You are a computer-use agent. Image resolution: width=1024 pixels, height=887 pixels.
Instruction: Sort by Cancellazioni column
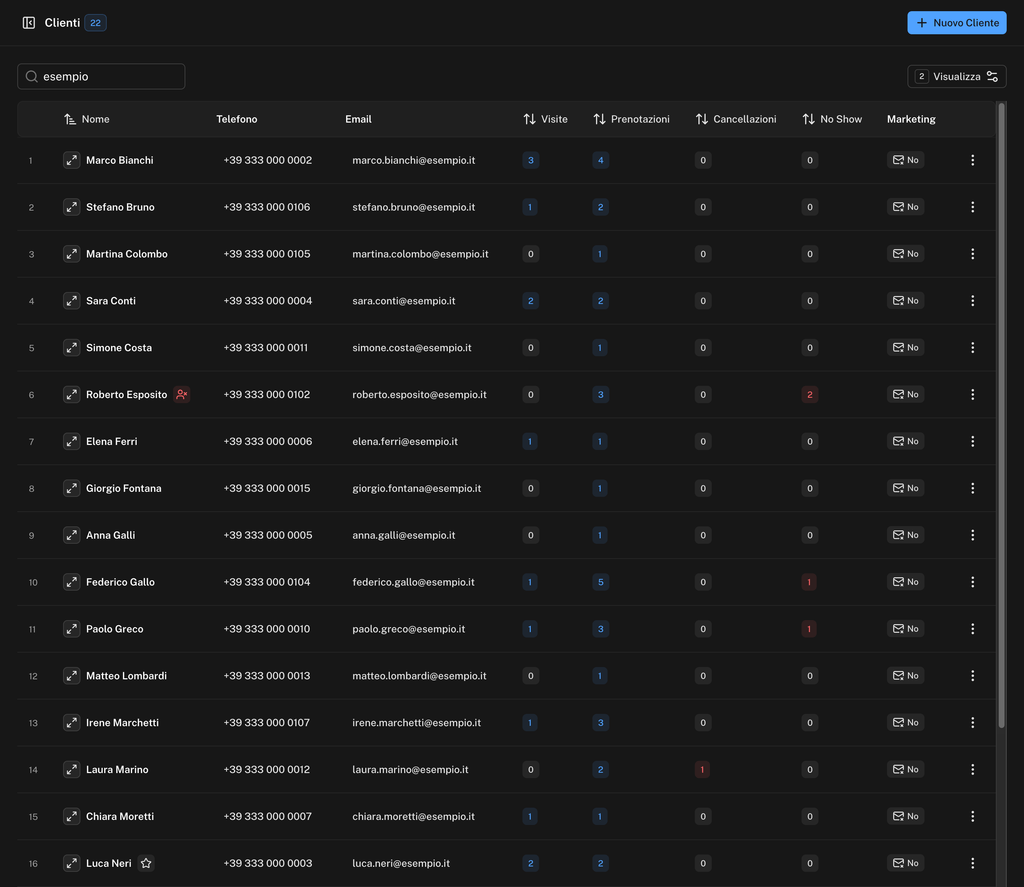click(736, 119)
